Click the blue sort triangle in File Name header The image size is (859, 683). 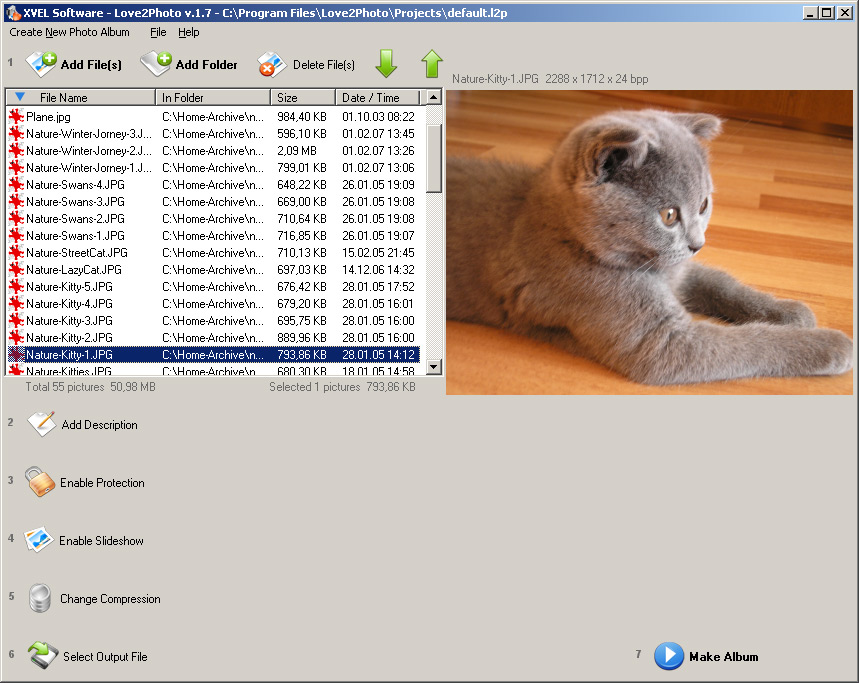[x=20, y=97]
